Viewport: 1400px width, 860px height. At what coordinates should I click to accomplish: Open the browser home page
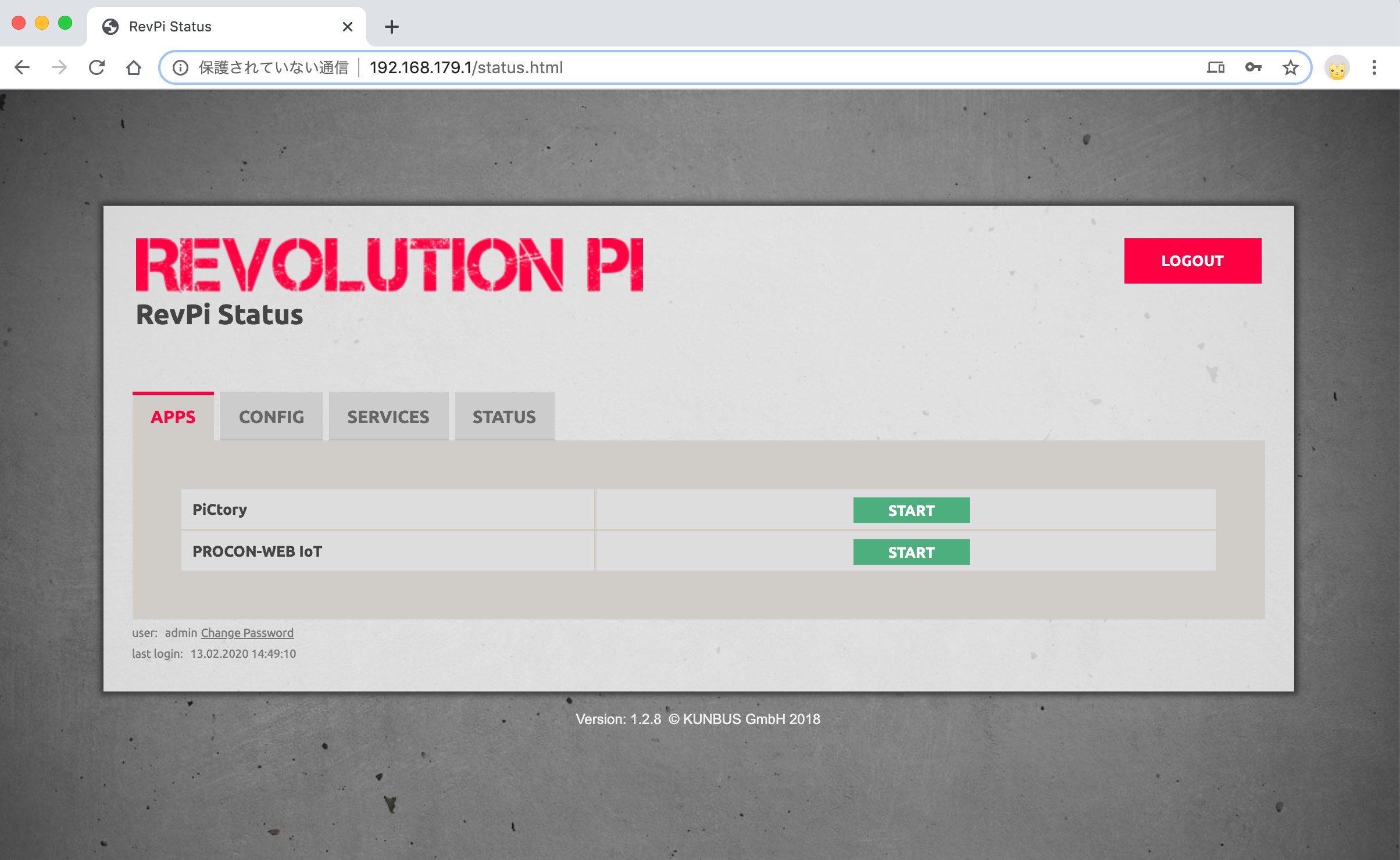click(134, 67)
